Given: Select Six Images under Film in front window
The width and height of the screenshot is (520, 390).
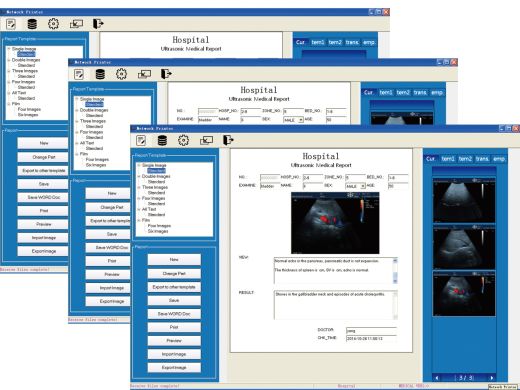Looking at the screenshot, I should click(158, 231).
